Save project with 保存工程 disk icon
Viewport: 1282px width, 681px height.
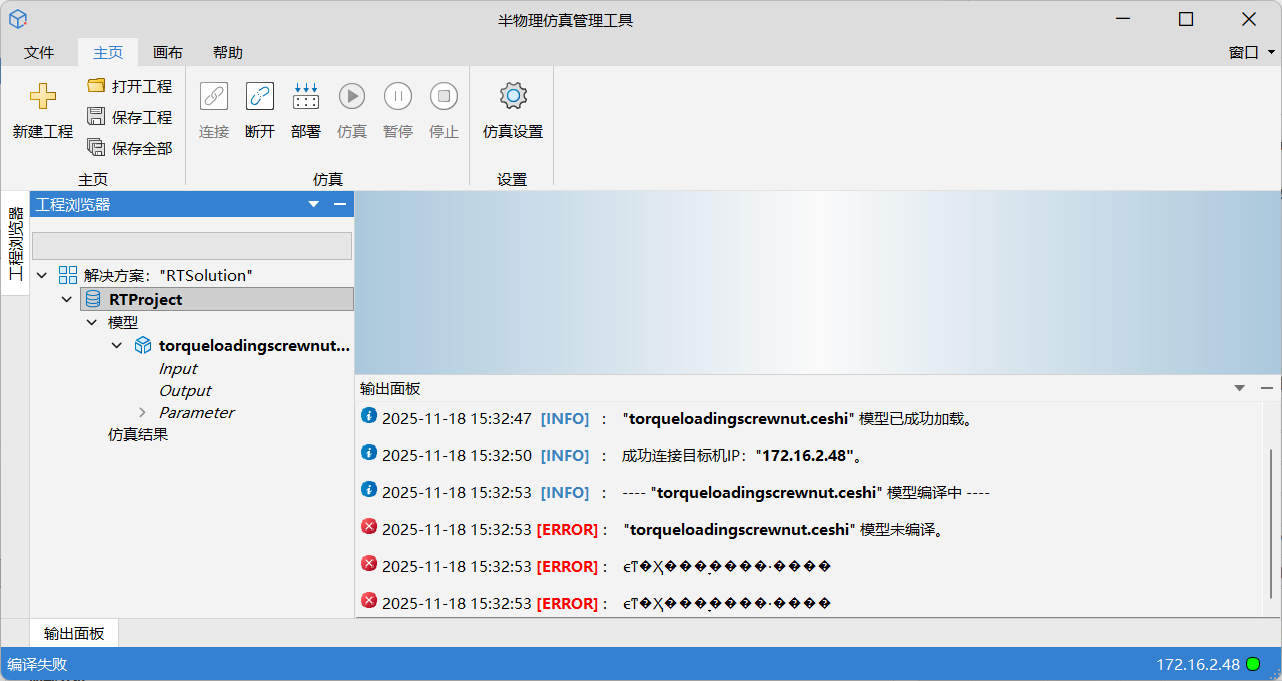96,116
